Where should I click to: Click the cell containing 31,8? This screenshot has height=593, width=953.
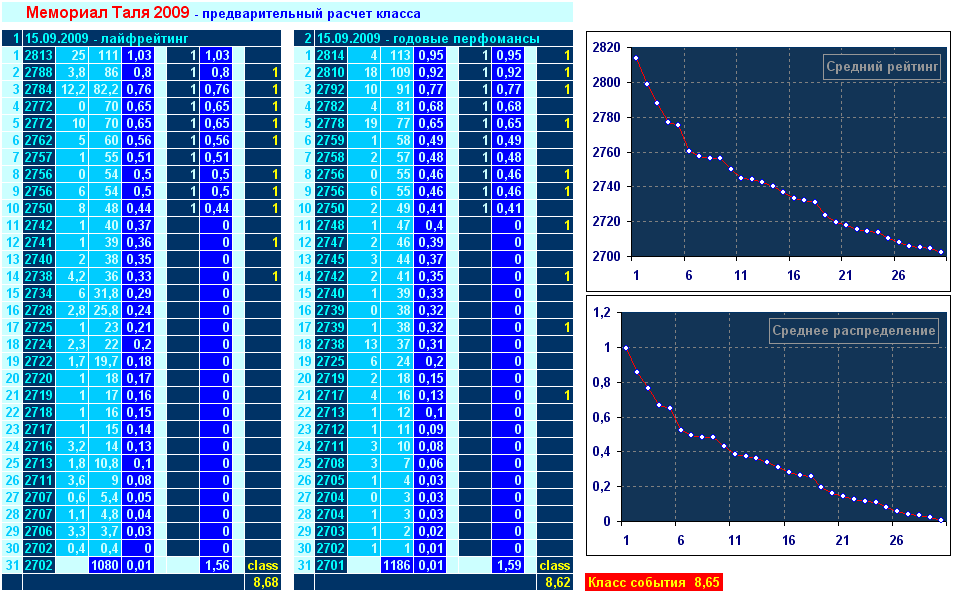(x=105, y=293)
